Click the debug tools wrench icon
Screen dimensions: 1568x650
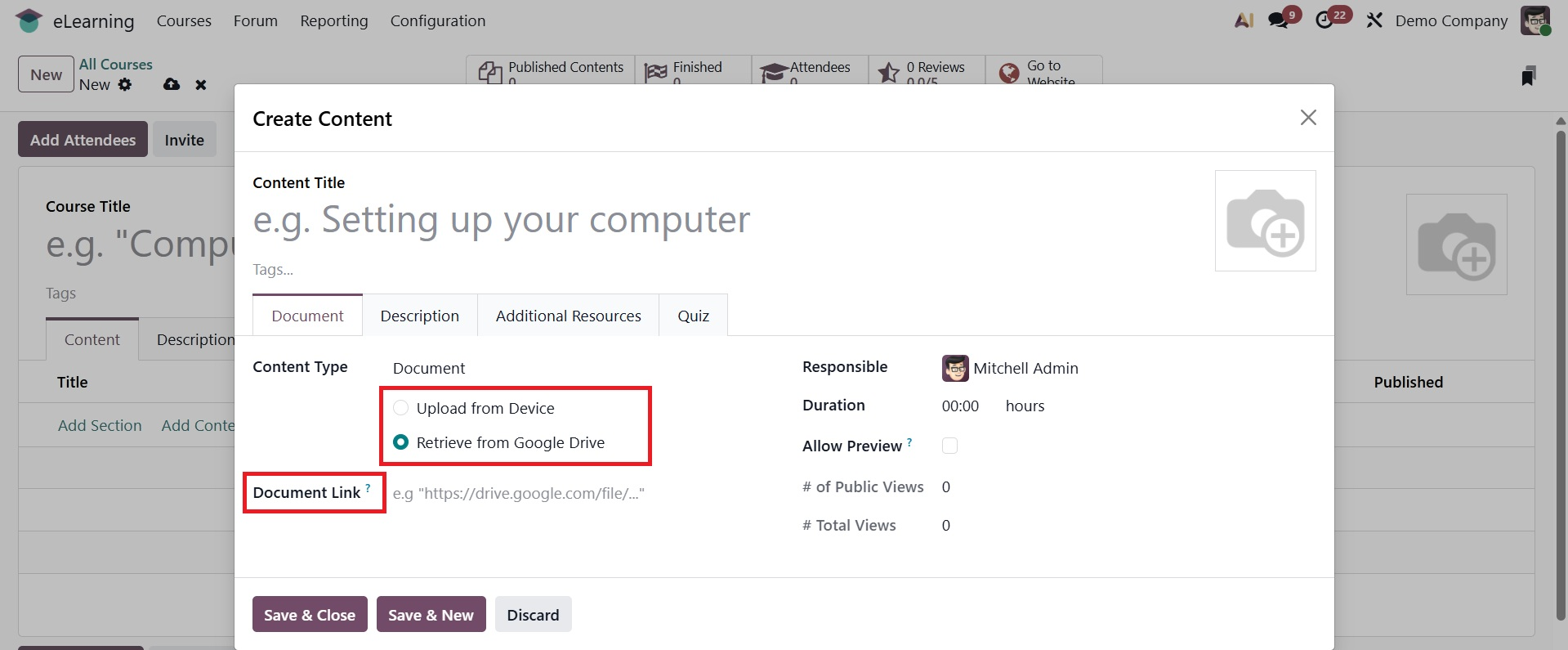pyautogui.click(x=1374, y=20)
